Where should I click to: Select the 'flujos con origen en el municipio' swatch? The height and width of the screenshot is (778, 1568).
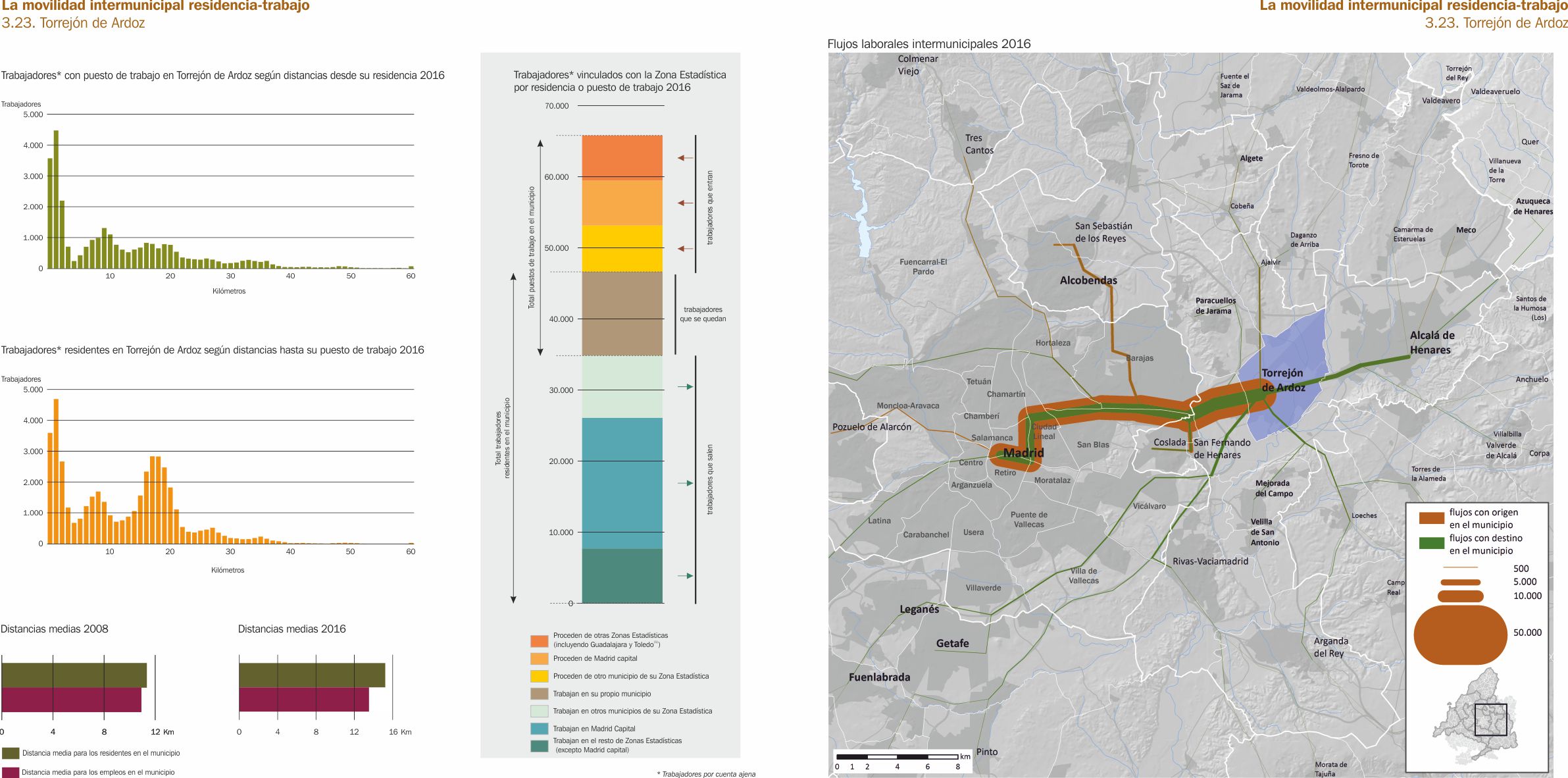point(1431,518)
